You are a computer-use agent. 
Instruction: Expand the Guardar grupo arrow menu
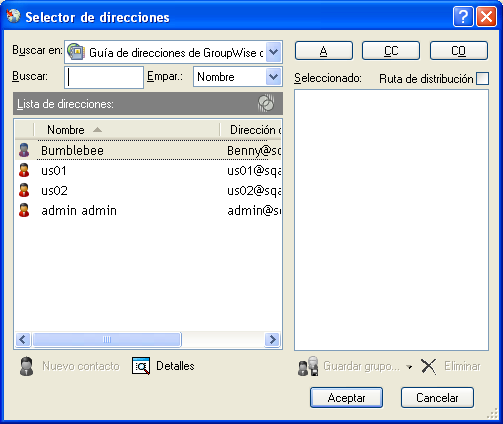409,367
